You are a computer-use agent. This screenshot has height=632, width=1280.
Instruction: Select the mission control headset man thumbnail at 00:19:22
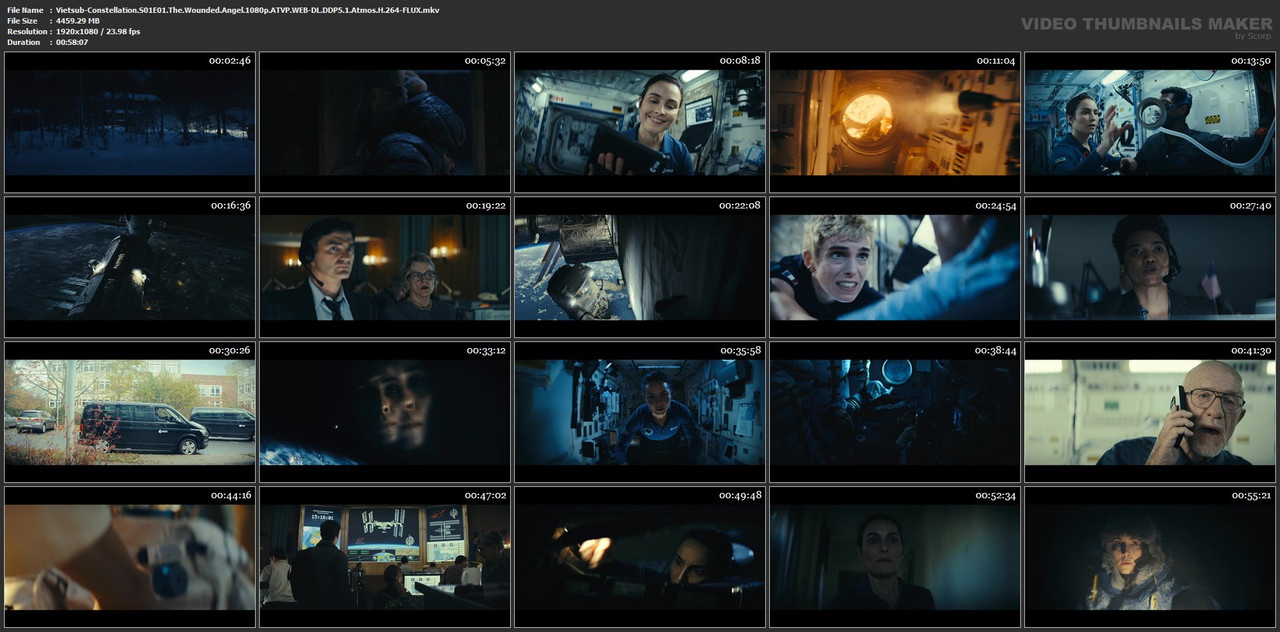[x=385, y=267]
